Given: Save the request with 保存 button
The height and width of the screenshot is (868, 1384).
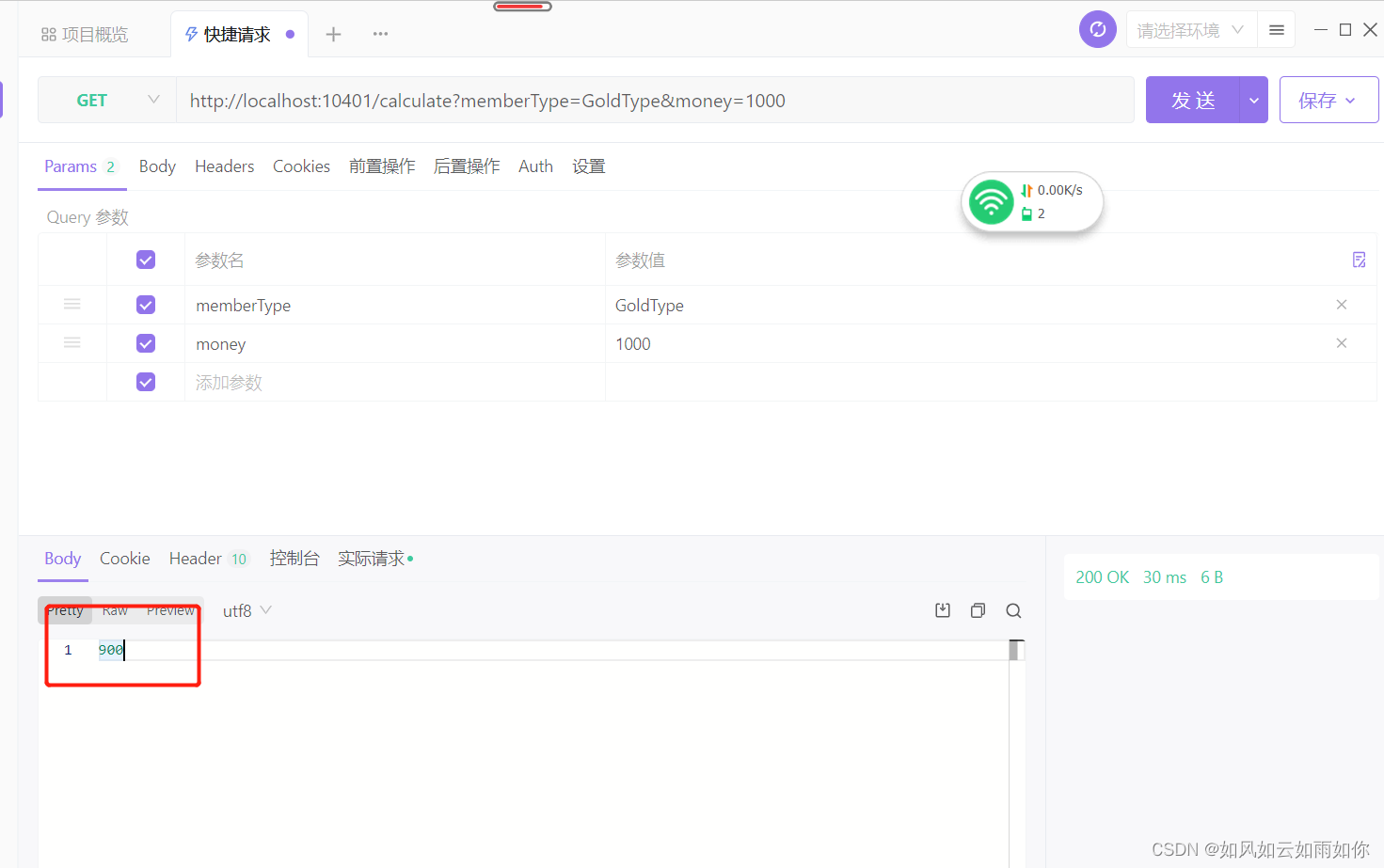Looking at the screenshot, I should tap(1328, 101).
